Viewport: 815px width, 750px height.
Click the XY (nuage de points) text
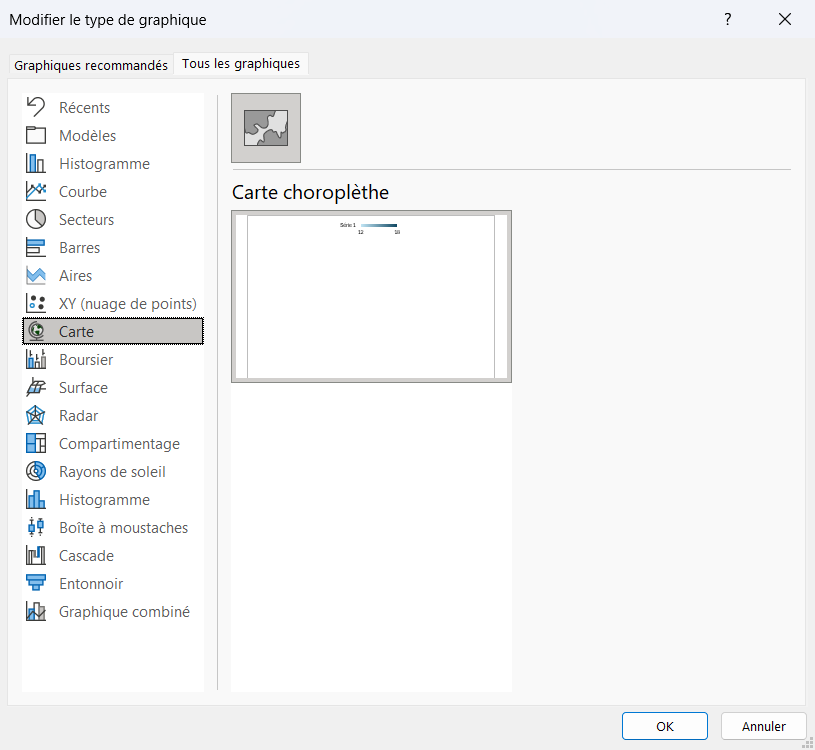tap(128, 304)
